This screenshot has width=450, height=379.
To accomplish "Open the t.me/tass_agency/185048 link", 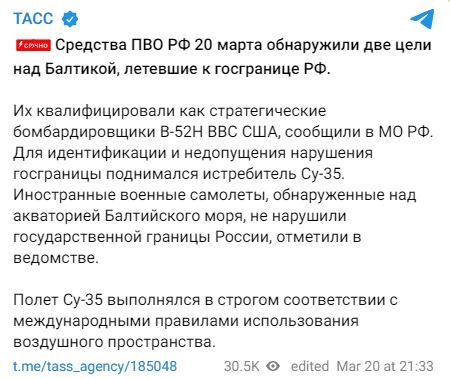I will [95, 366].
